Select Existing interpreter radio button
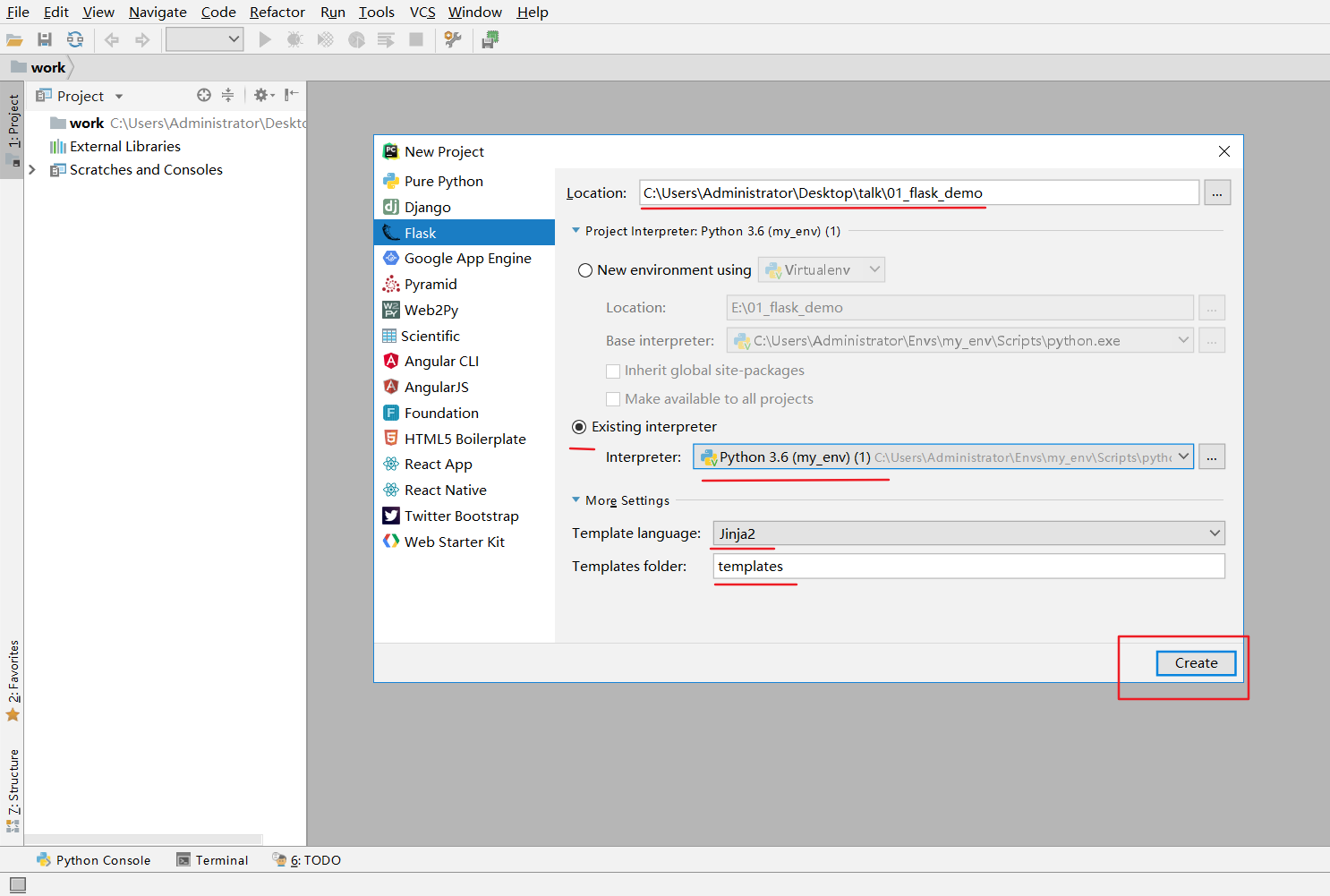1330x896 pixels. pyautogui.click(x=579, y=427)
